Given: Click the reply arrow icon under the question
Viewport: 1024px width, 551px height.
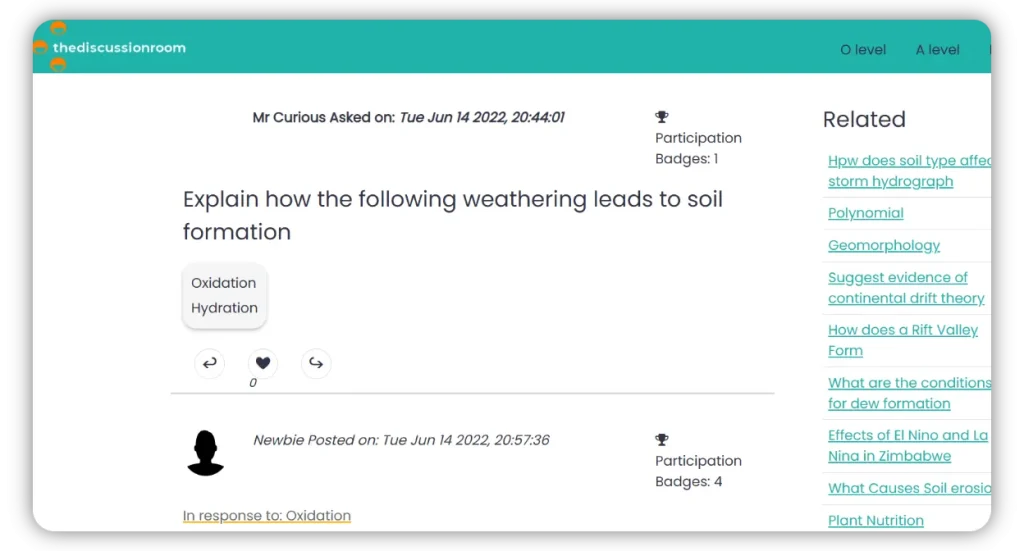Looking at the screenshot, I should click(209, 363).
